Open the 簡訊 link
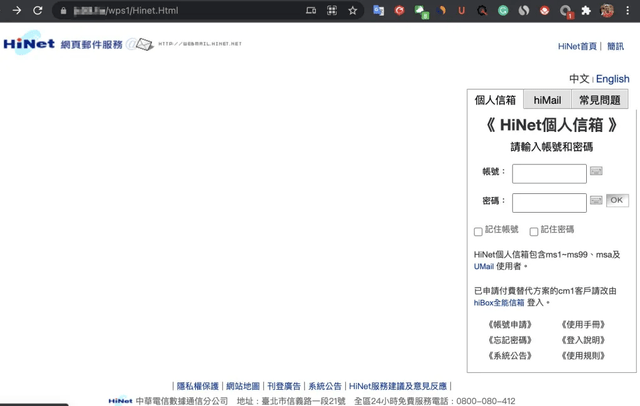The width and height of the screenshot is (640, 406). point(615,46)
